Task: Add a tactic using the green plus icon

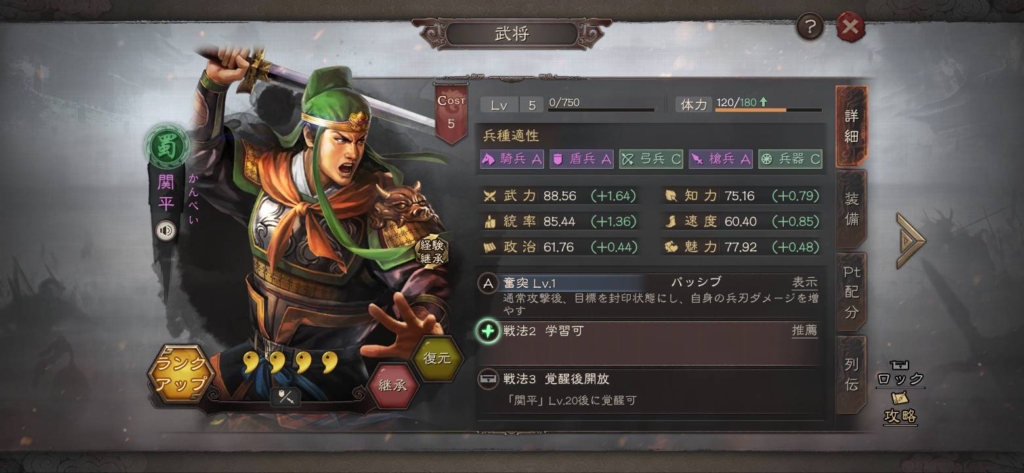Action: 487,331
